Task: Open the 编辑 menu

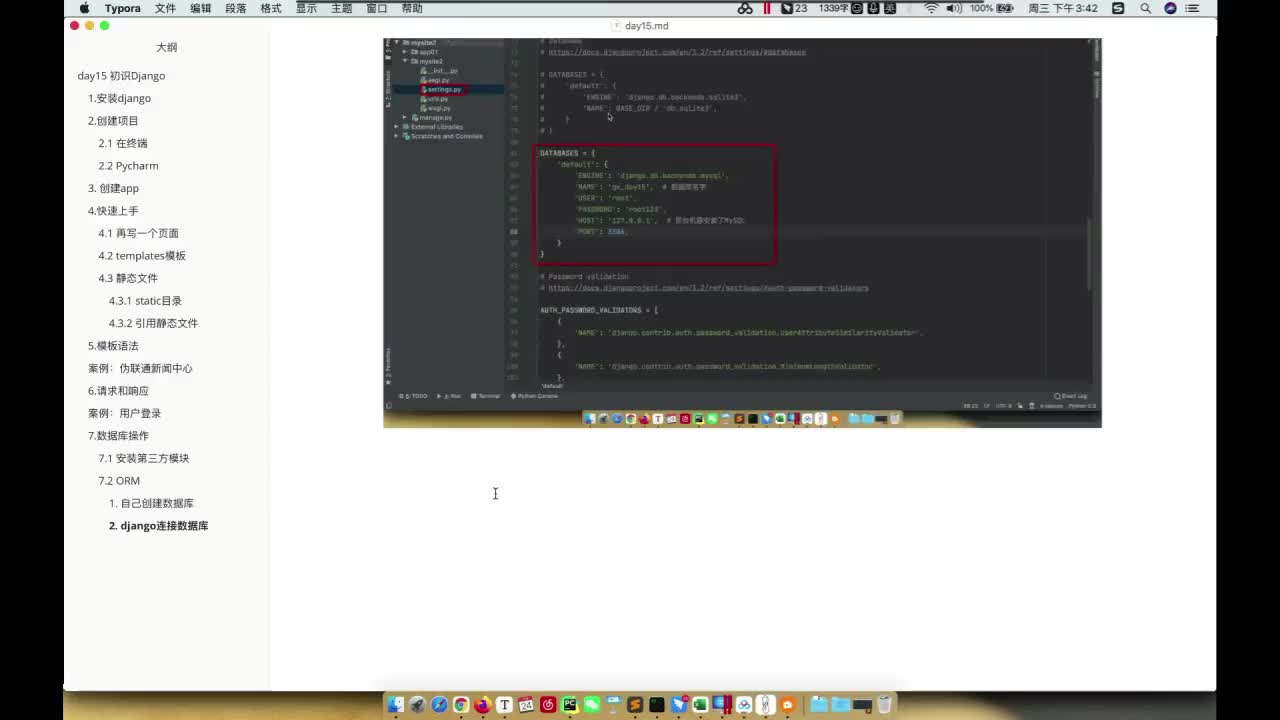Action: coord(200,8)
